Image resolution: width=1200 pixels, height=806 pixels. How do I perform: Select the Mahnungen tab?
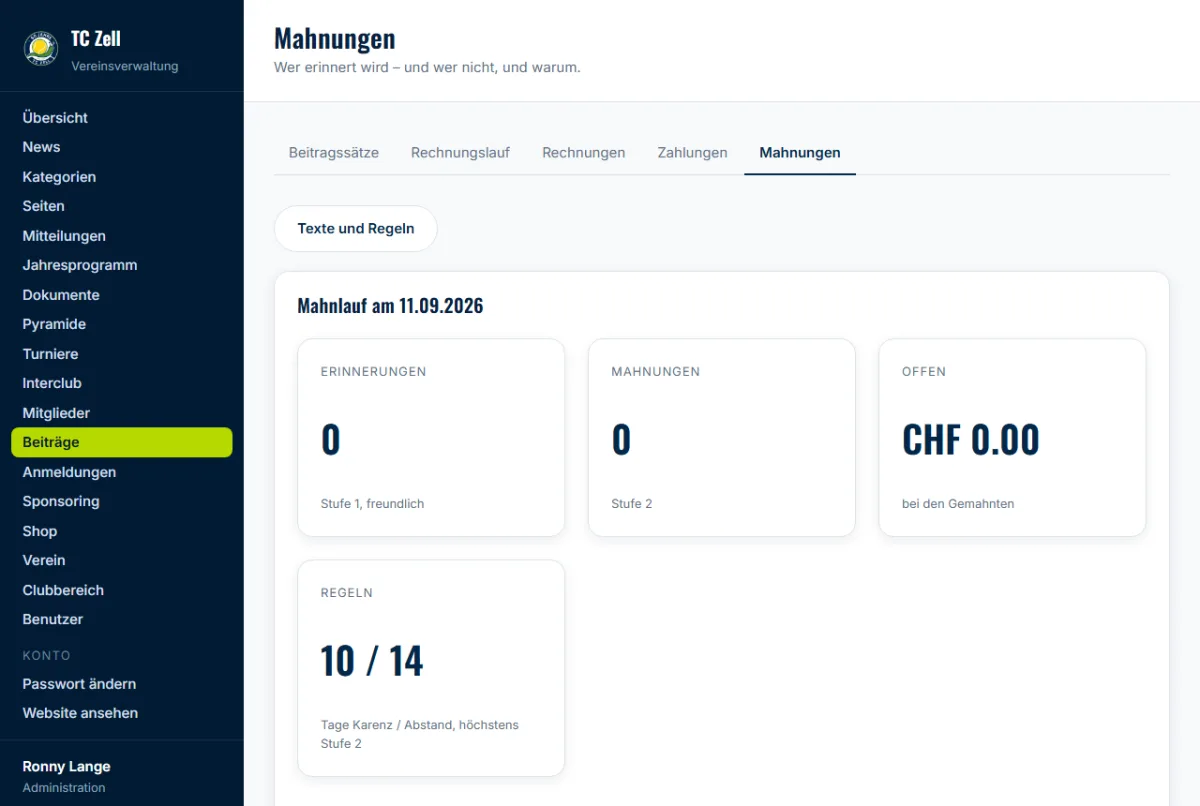(800, 153)
